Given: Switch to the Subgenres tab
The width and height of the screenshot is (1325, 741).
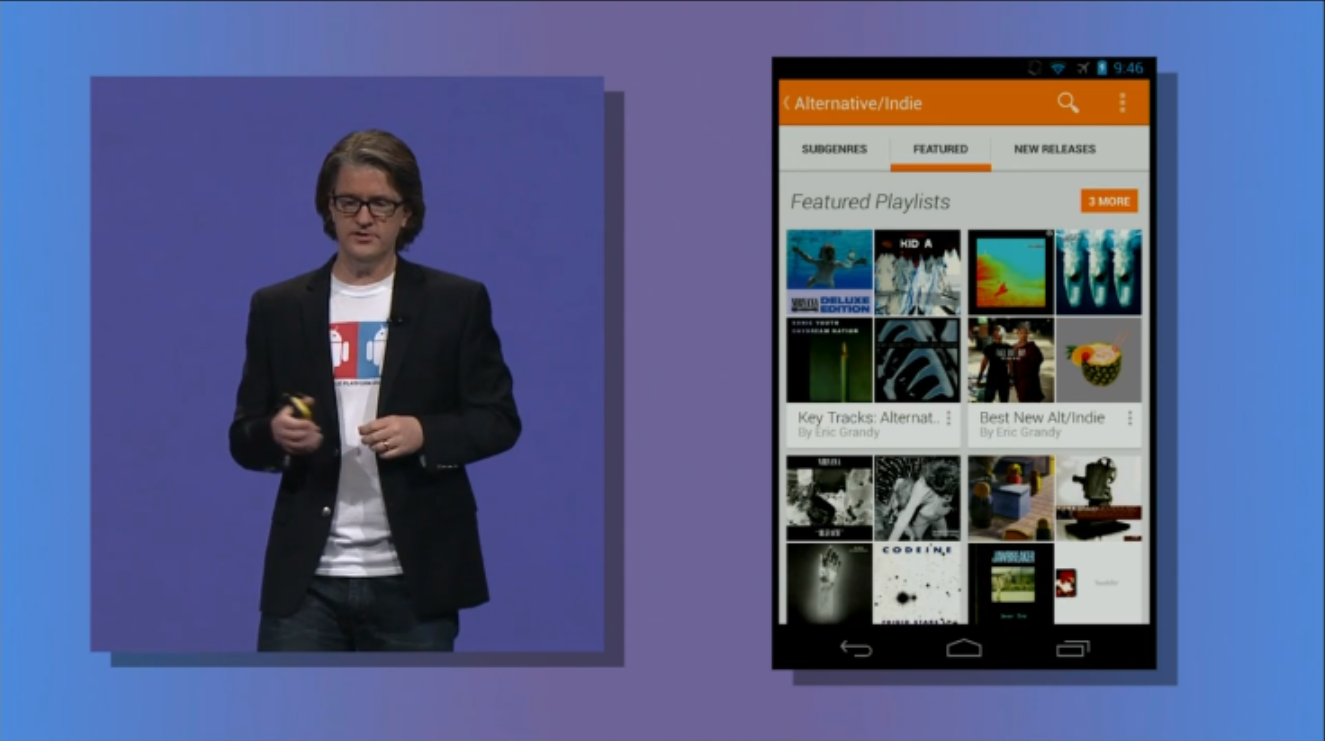Looking at the screenshot, I should tap(834, 149).
